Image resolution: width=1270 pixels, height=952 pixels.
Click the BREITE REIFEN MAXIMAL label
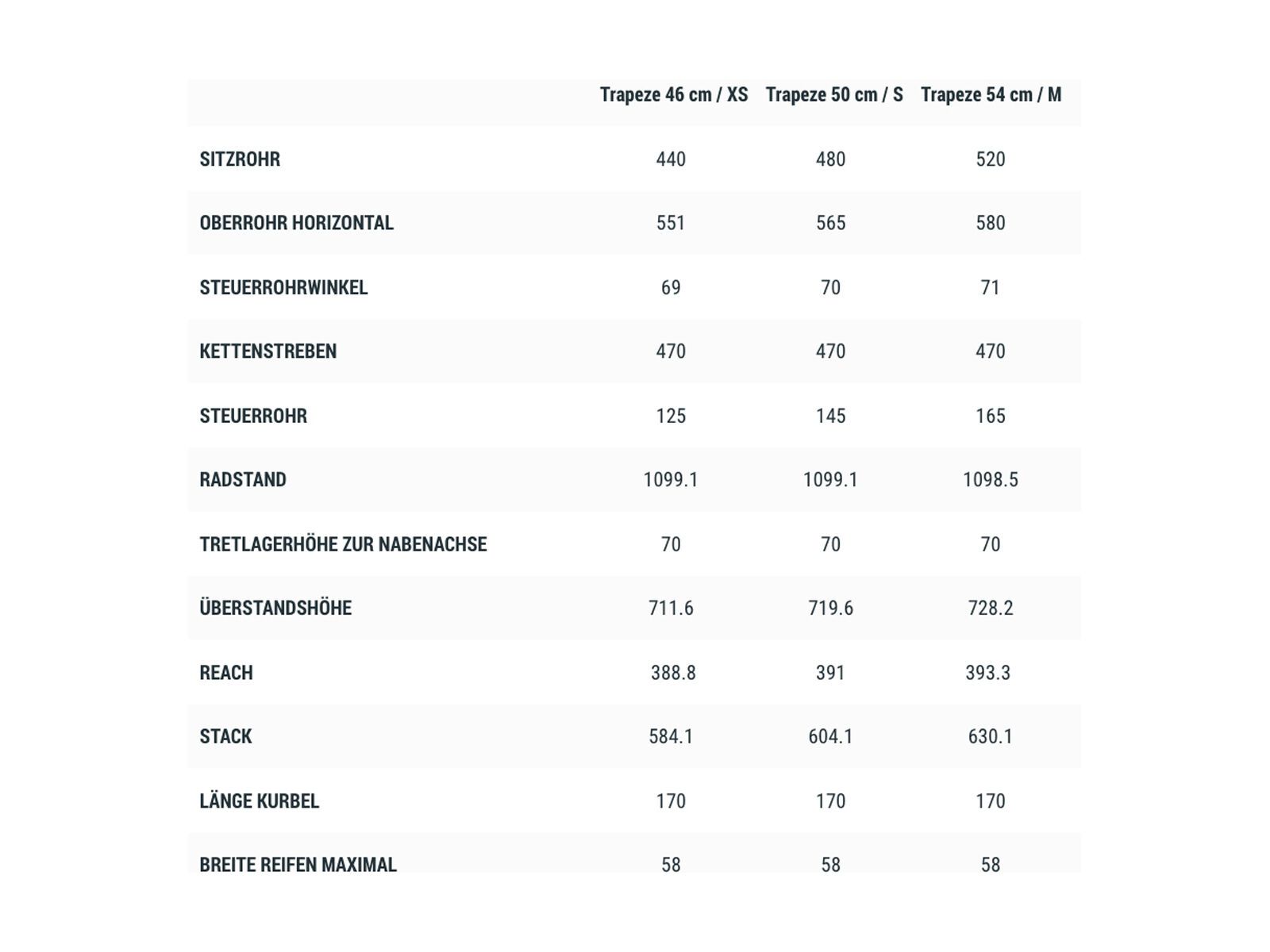[x=298, y=864]
